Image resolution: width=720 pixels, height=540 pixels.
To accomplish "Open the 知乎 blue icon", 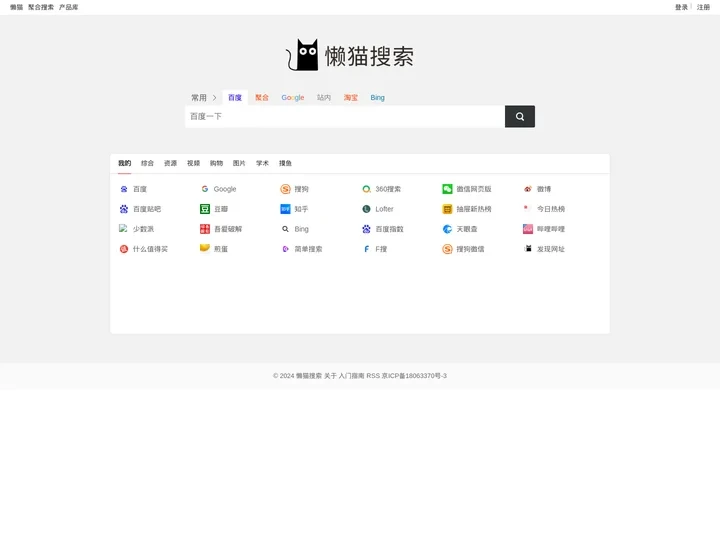I will 286,209.
